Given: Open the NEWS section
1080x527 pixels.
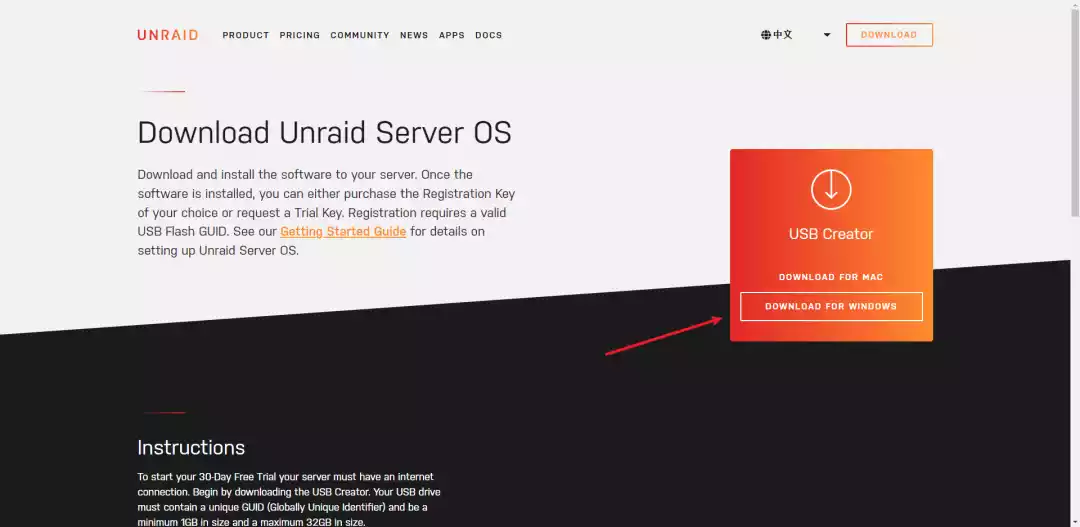Looking at the screenshot, I should coord(414,35).
